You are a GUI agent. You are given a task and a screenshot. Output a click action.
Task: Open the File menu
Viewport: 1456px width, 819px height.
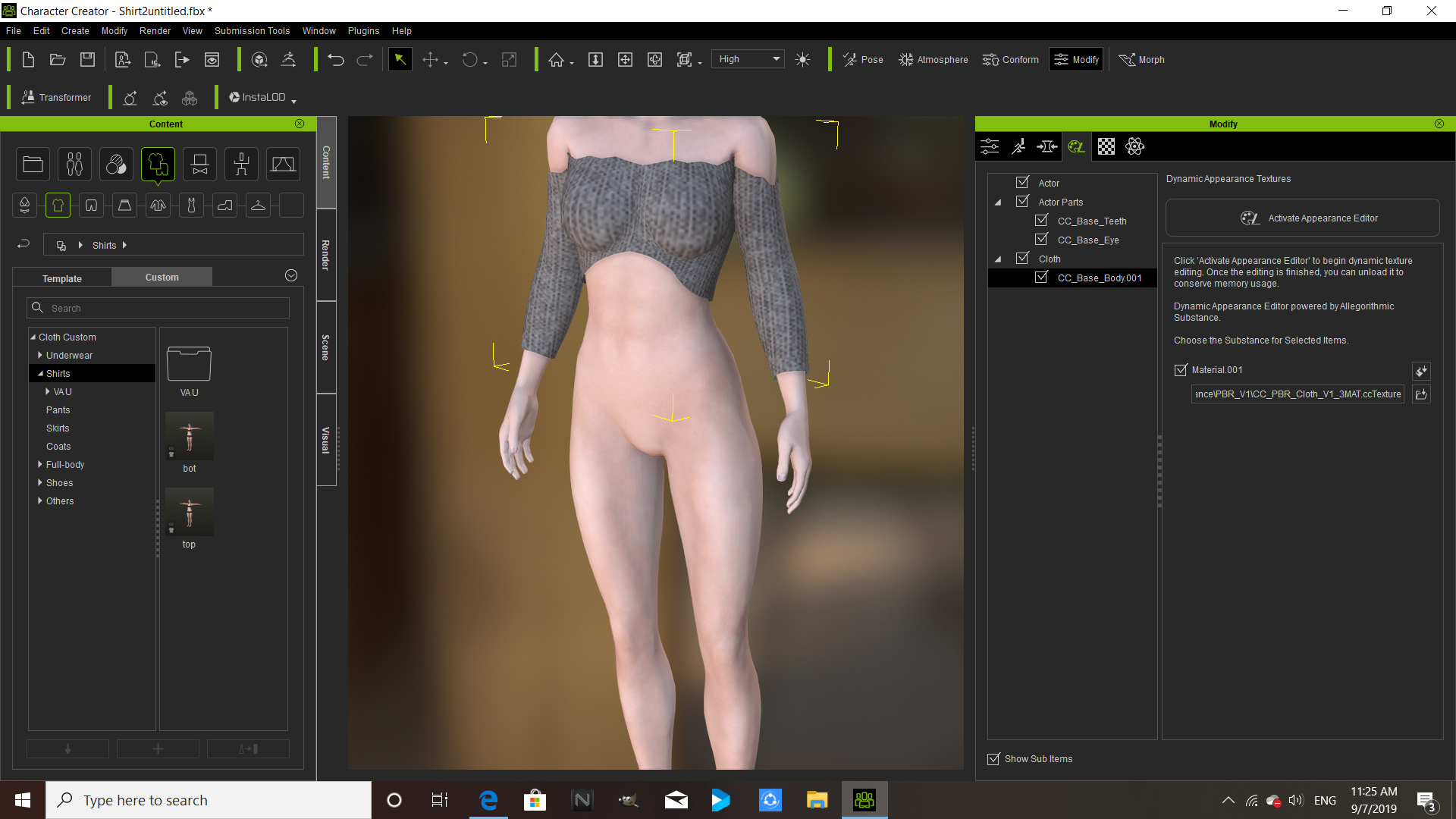[14, 31]
